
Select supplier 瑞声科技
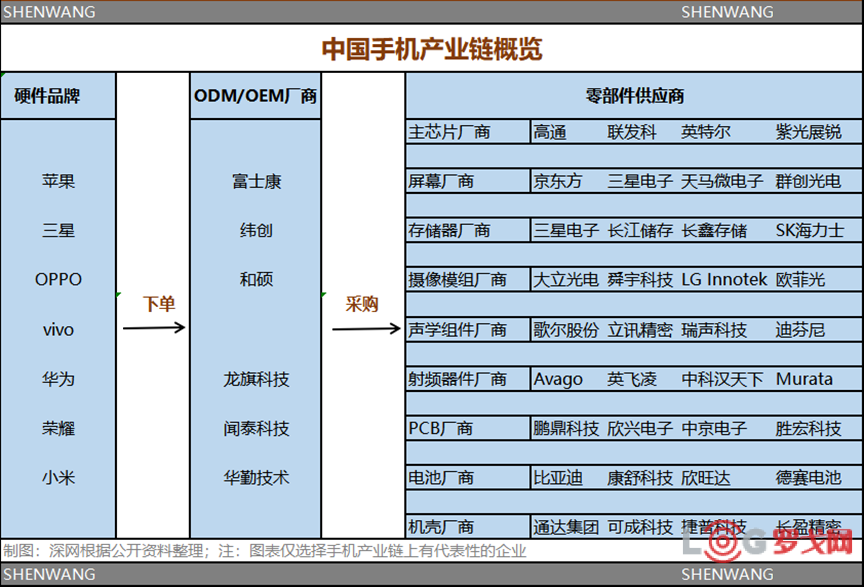pyautogui.click(x=714, y=330)
